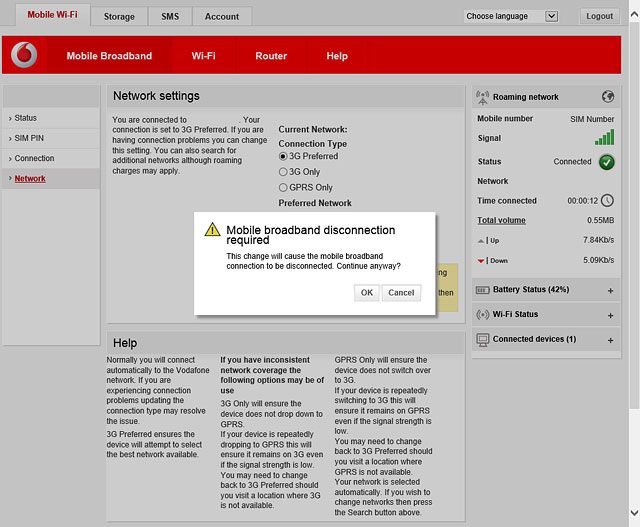640x527 pixels.
Task: Click the roaming network antenna icon
Action: click(x=482, y=97)
